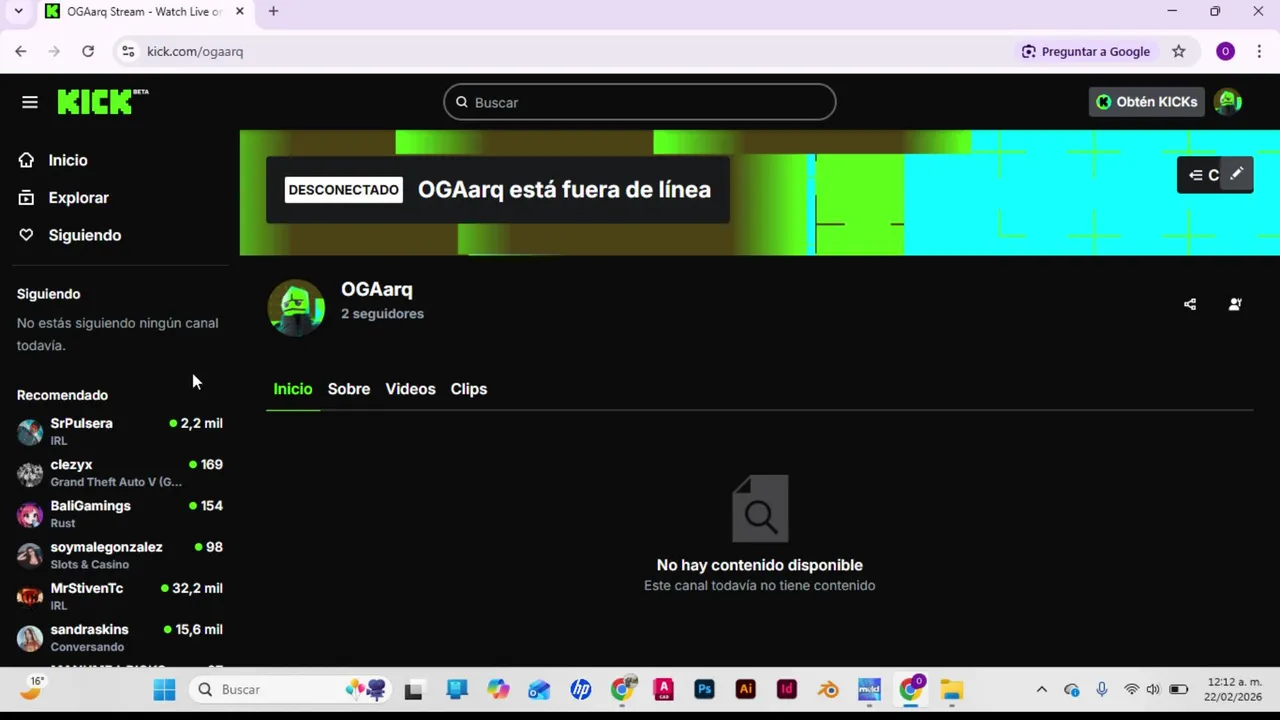Open Outlook from the taskbar

point(539,690)
